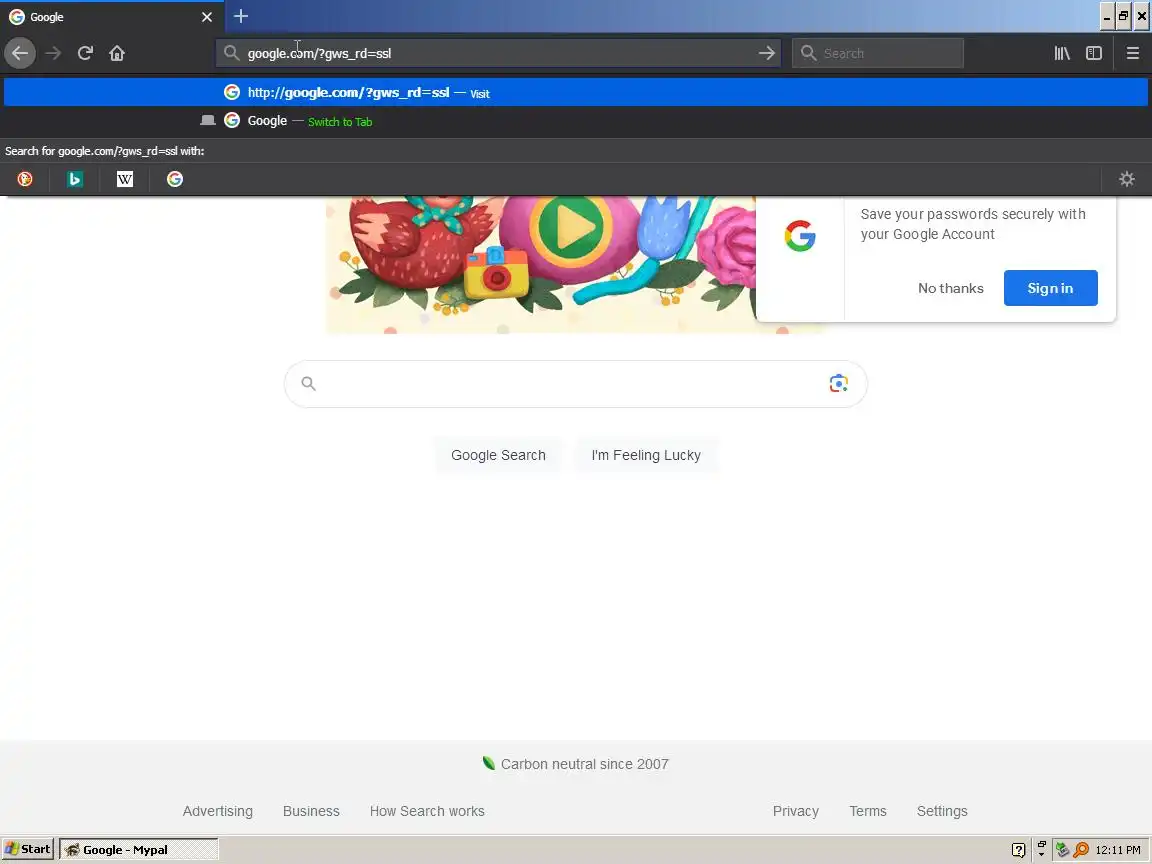
Task: Open Terms footer link
Action: (x=868, y=811)
